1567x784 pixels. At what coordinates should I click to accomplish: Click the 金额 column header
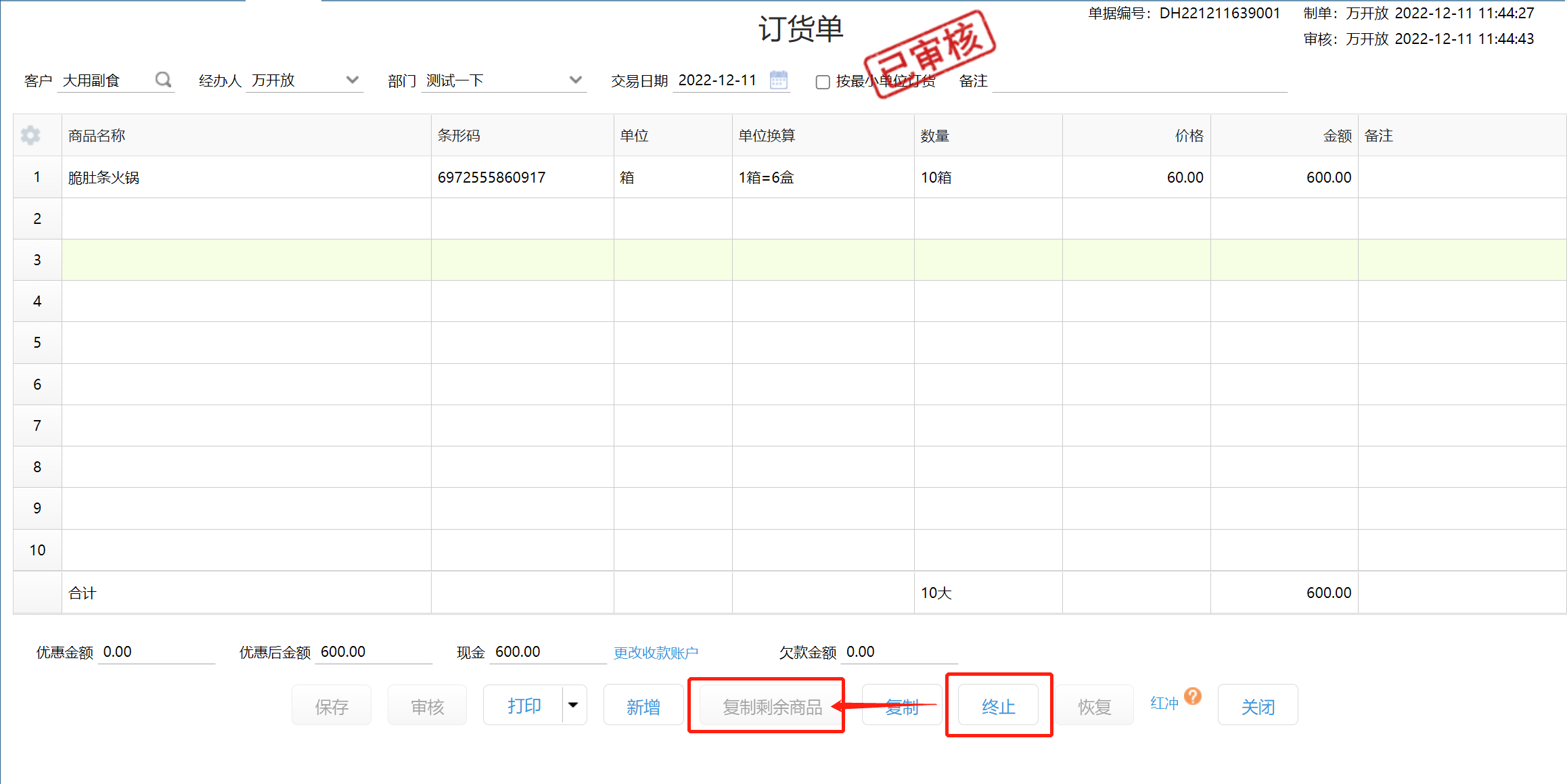pyautogui.click(x=1284, y=135)
